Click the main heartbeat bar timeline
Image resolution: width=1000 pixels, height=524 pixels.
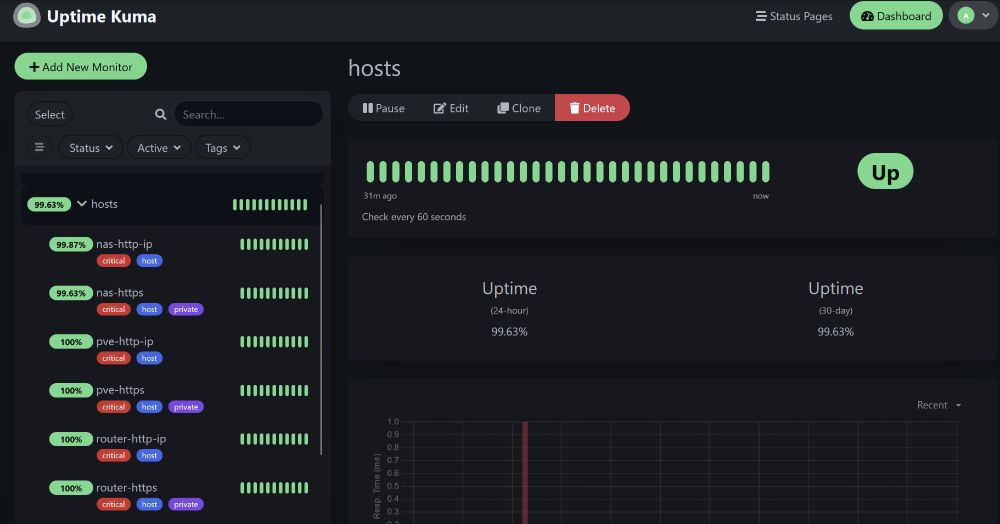pos(568,172)
